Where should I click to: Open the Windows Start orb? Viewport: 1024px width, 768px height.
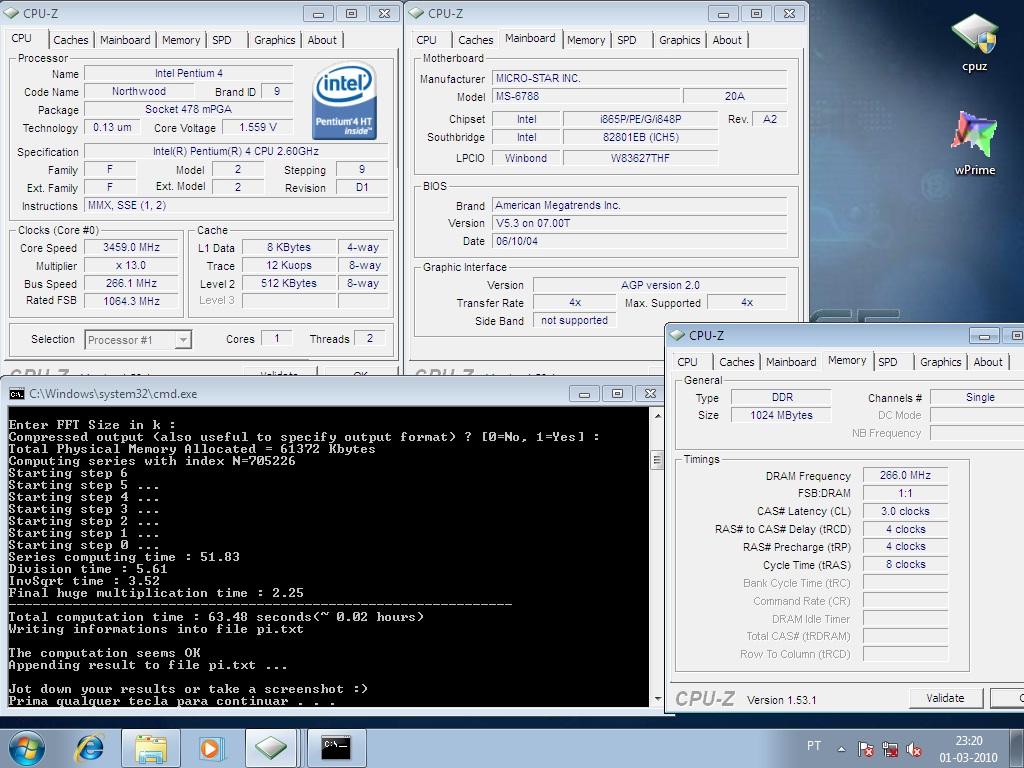(x=26, y=748)
